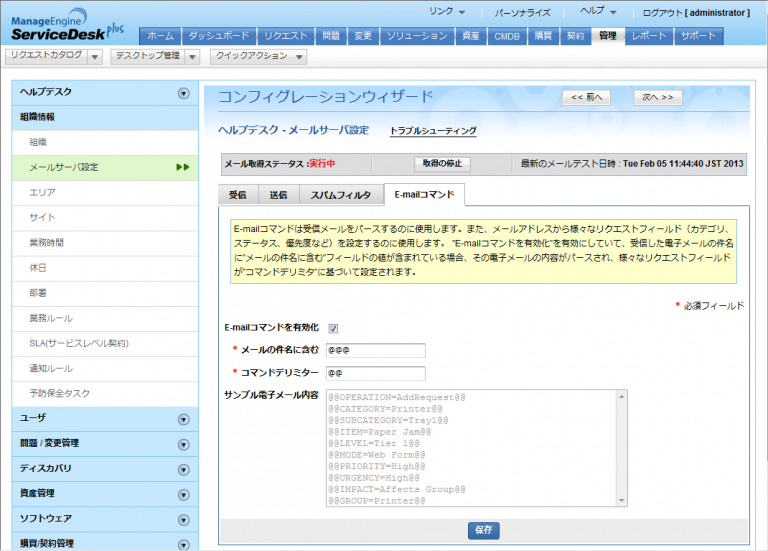Image resolution: width=768 pixels, height=551 pixels.
Task: Expand the ソフトウェア section arrow
Action: [x=183, y=519]
